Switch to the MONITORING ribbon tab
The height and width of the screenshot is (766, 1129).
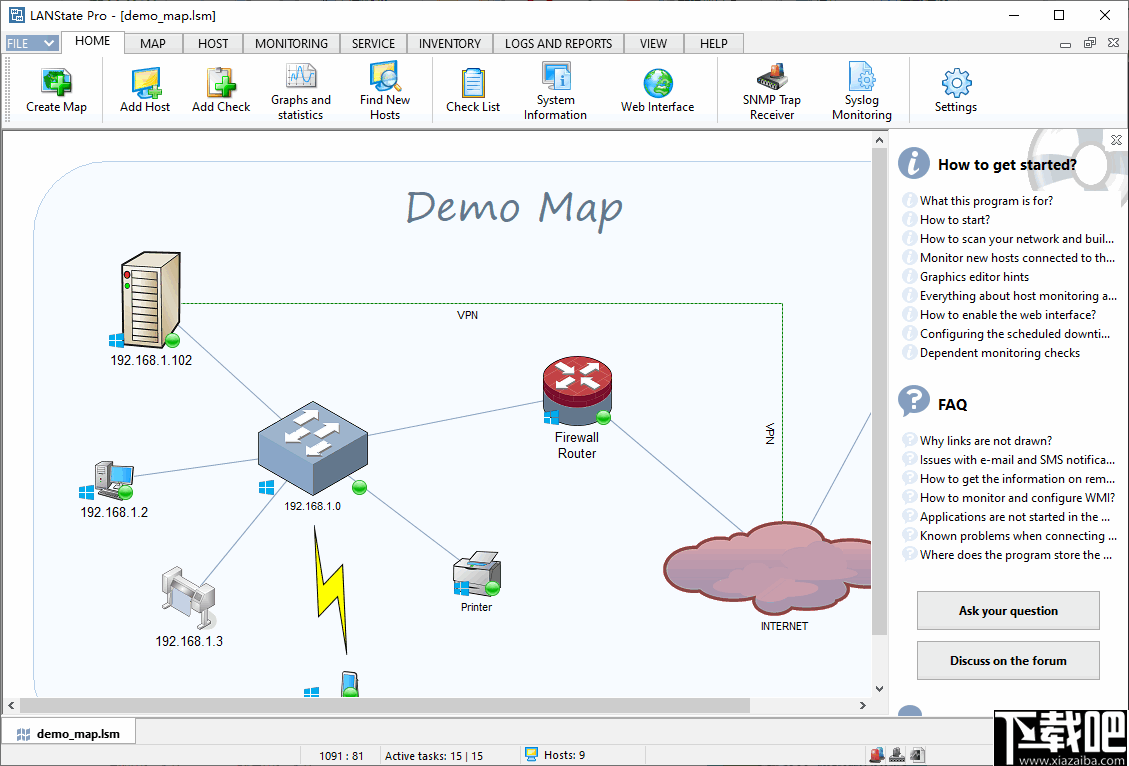pos(291,43)
